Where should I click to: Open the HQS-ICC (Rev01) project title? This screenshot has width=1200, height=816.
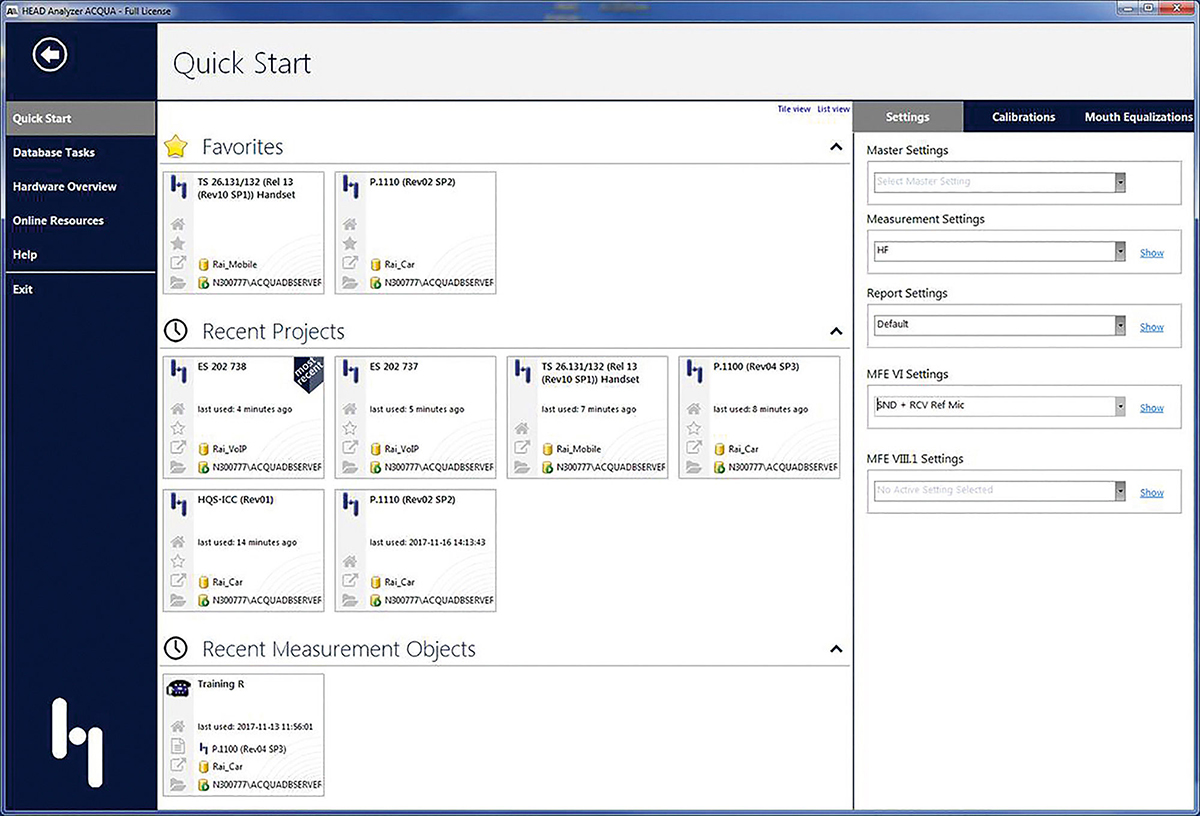237,500
